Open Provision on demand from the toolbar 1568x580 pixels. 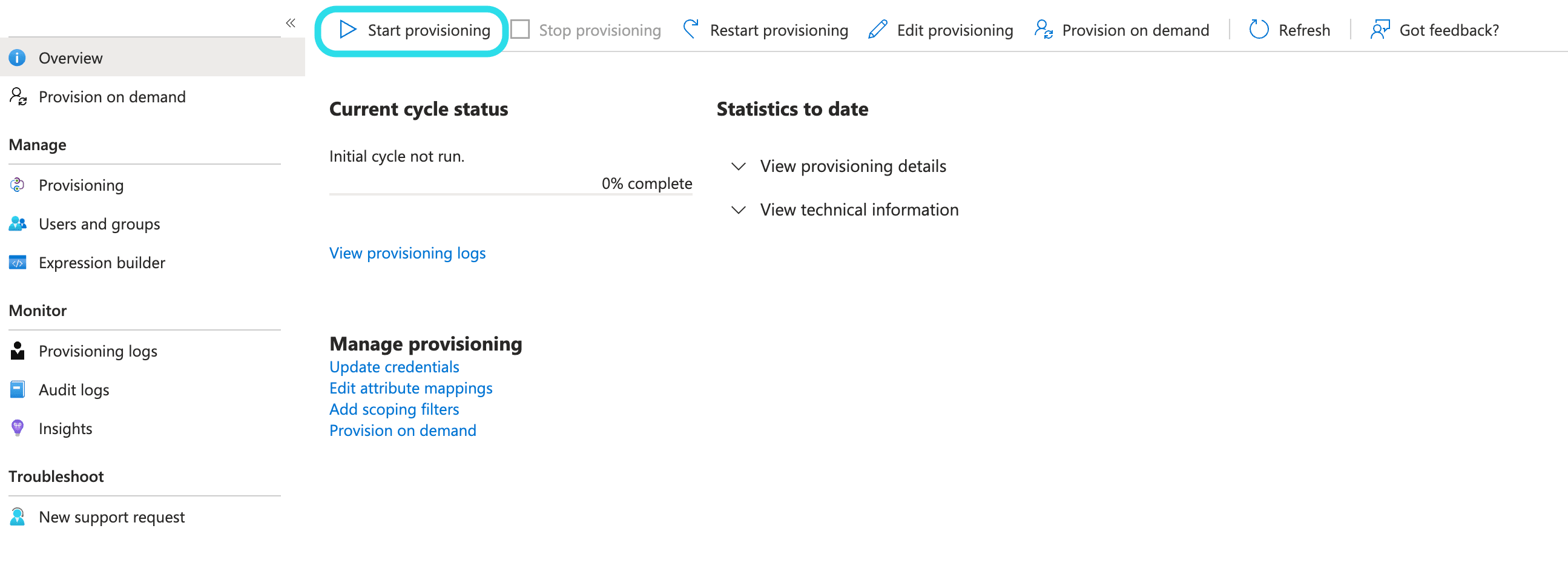point(1135,29)
